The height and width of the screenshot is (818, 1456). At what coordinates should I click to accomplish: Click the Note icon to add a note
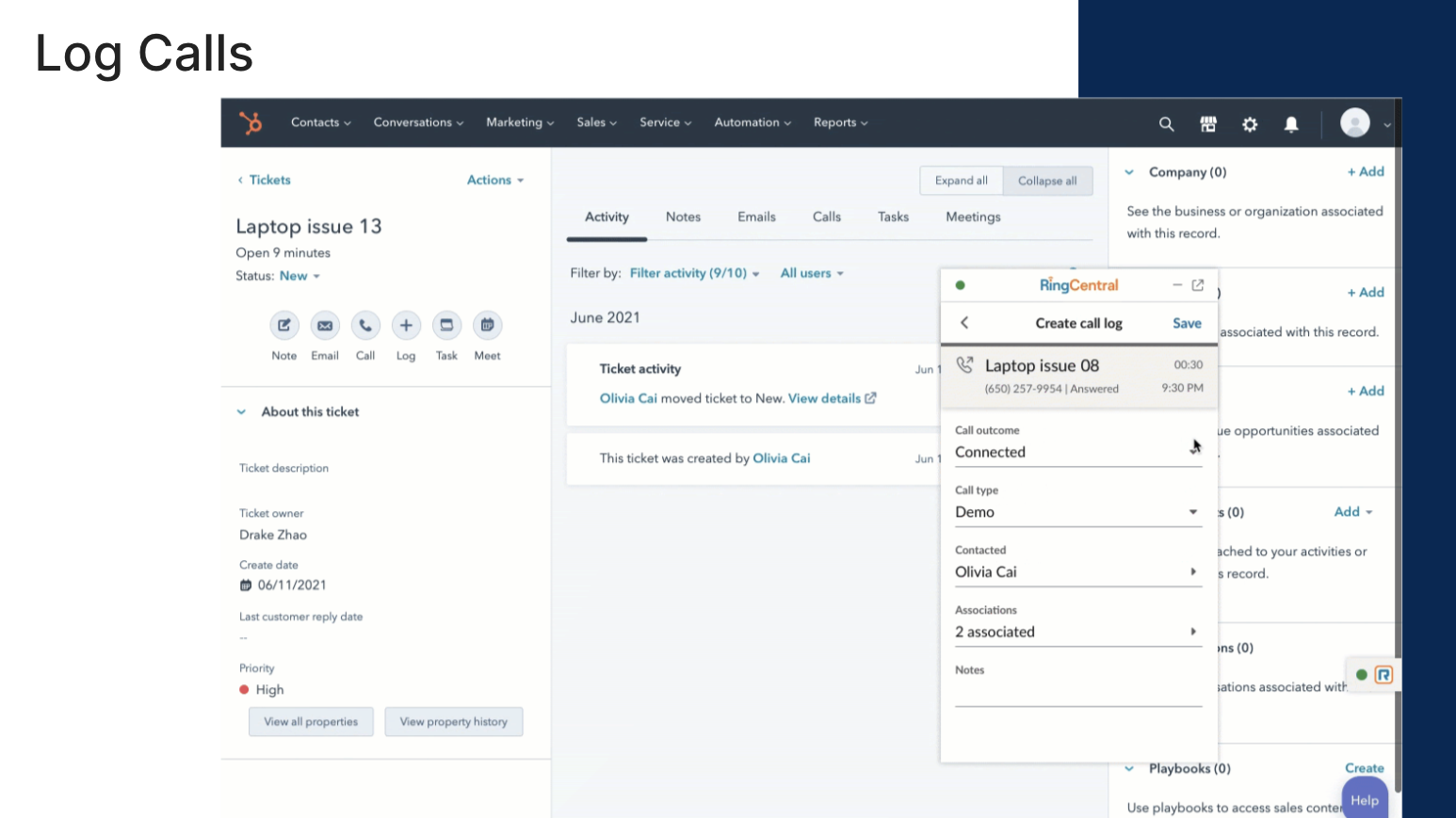(283, 325)
